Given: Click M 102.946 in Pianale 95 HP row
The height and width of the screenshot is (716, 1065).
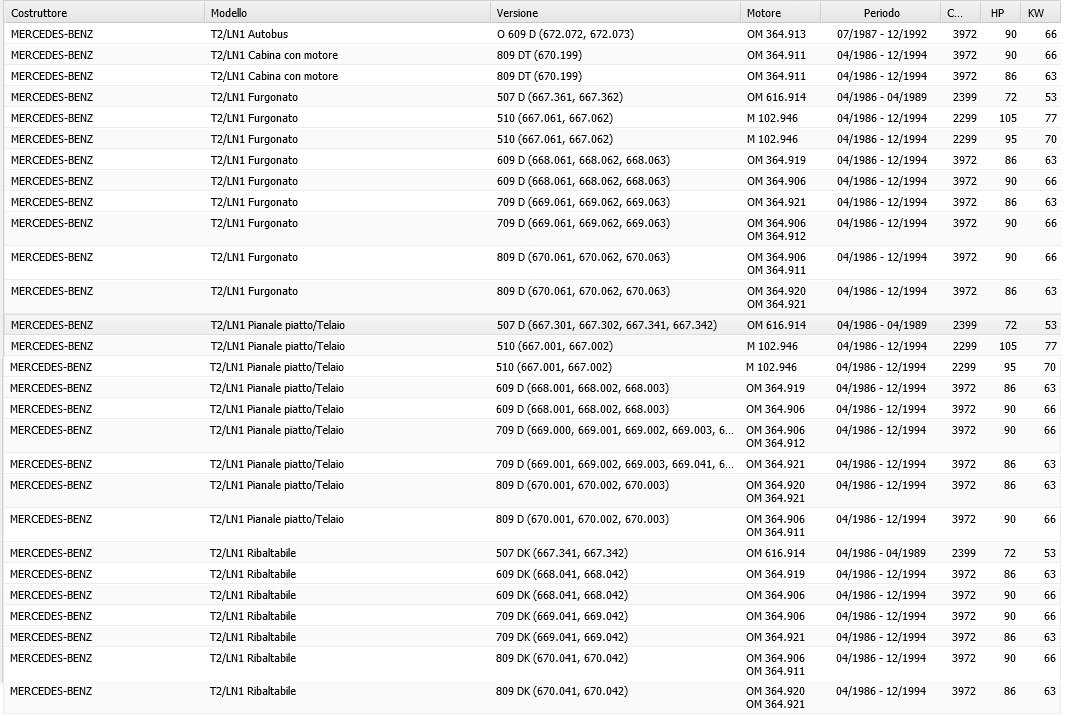Looking at the screenshot, I should [x=772, y=368].
